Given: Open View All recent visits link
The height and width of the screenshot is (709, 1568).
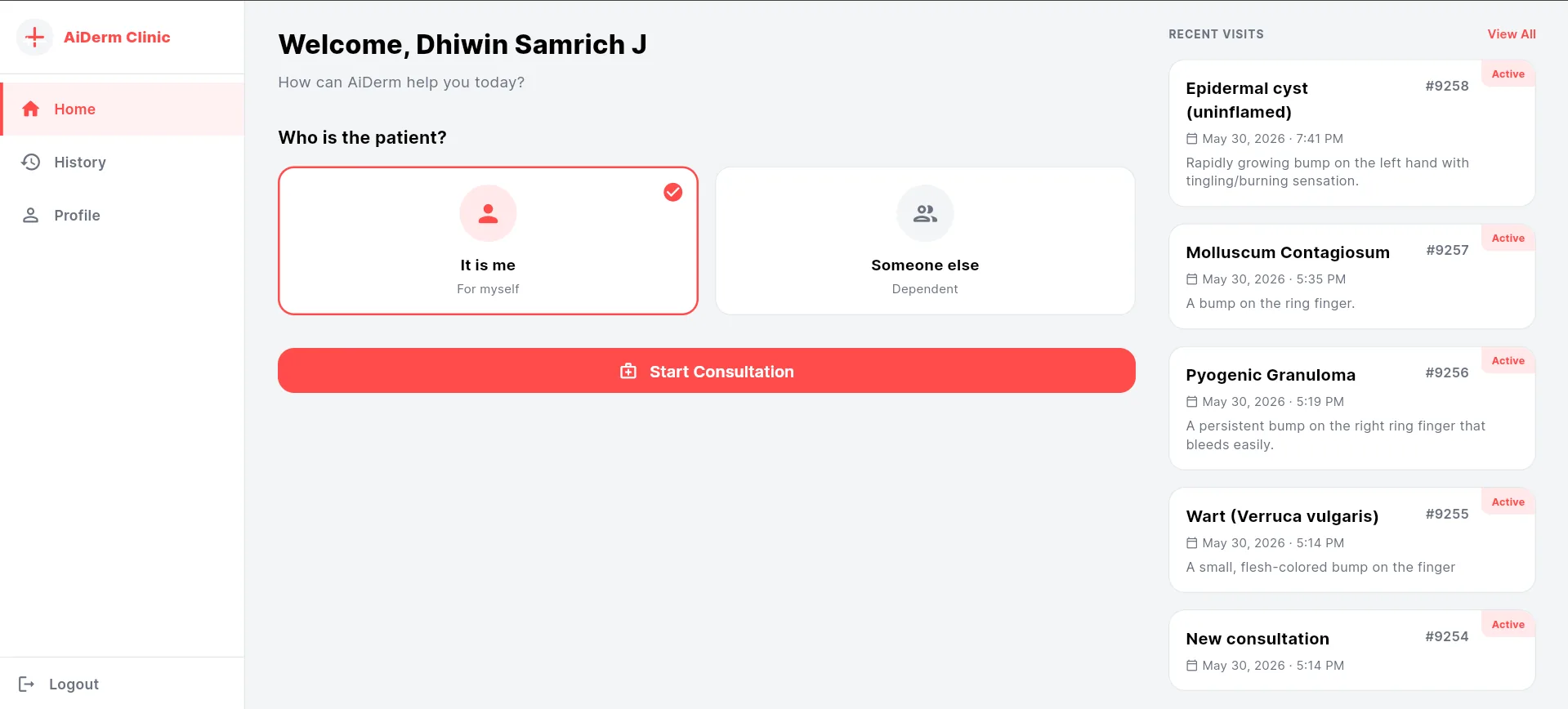Looking at the screenshot, I should pos(1511,33).
